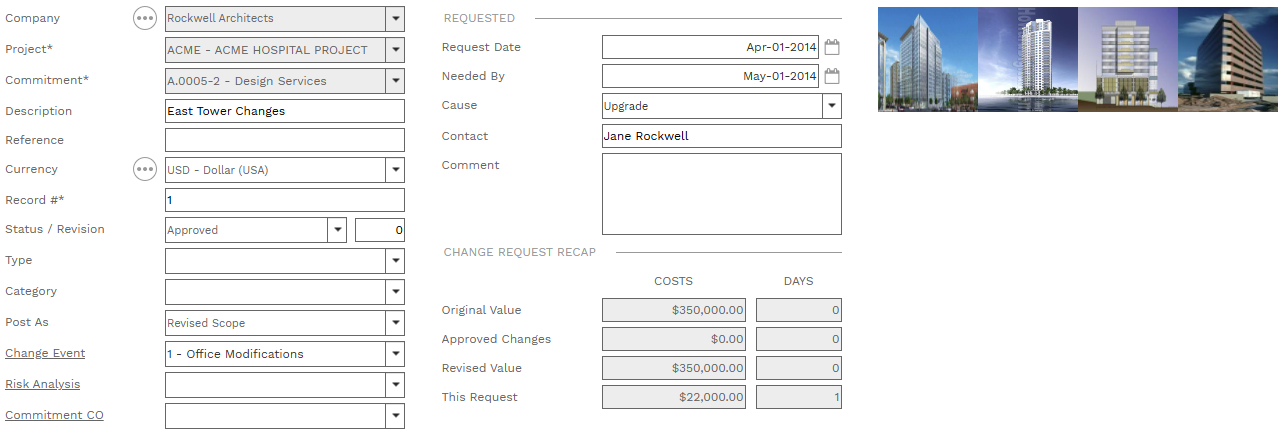Click the white tower by water thumbnail

pyautogui.click(x=1027, y=59)
